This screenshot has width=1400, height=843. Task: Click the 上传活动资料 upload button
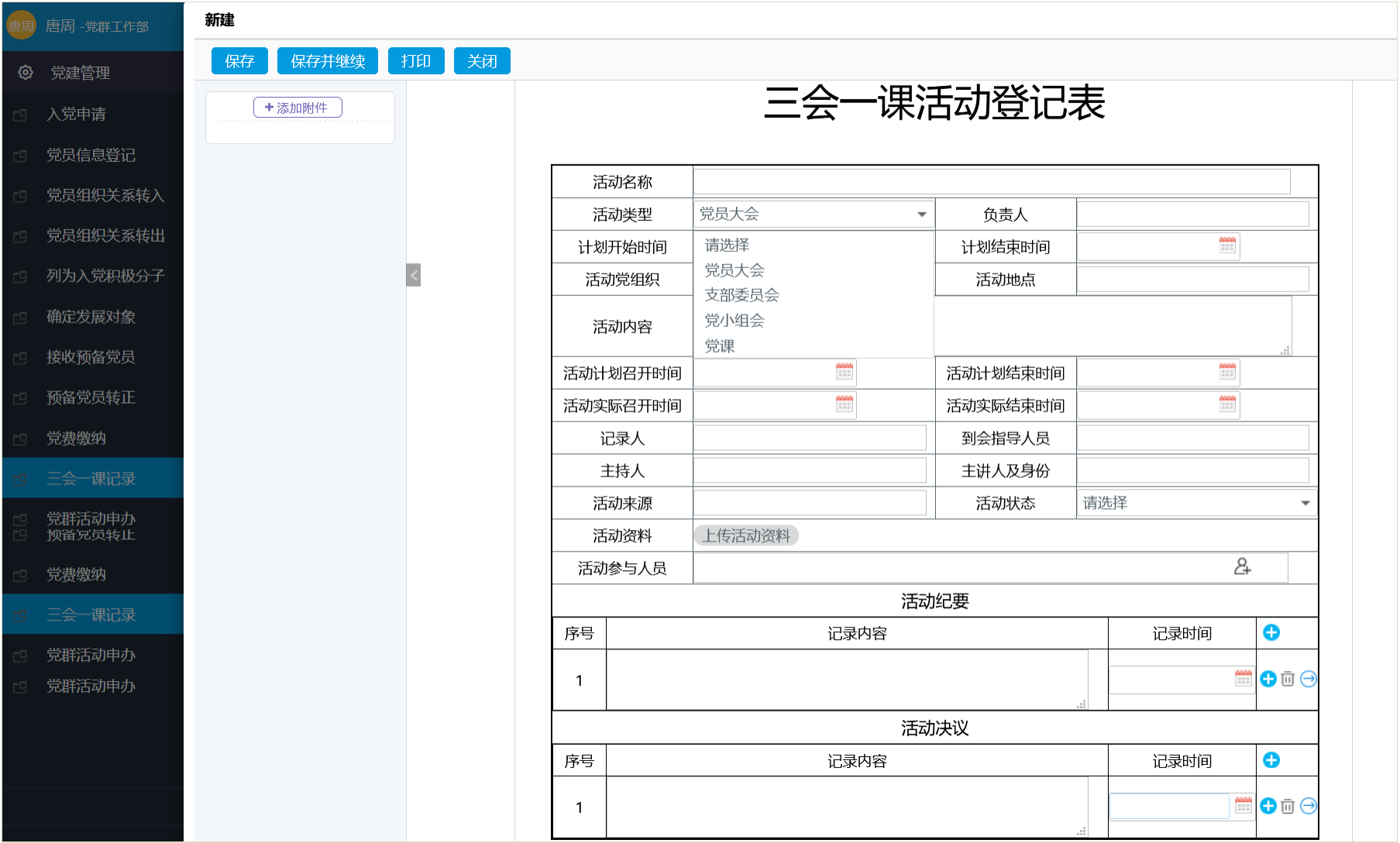coord(746,535)
